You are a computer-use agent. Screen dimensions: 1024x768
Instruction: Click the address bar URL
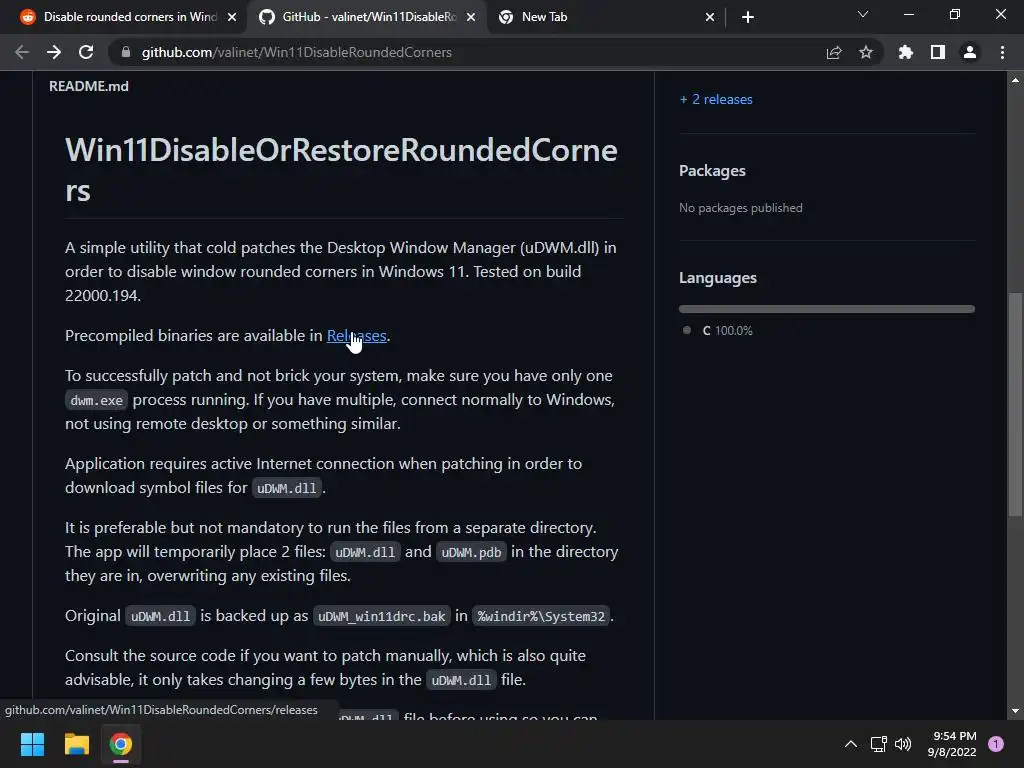[x=296, y=52]
